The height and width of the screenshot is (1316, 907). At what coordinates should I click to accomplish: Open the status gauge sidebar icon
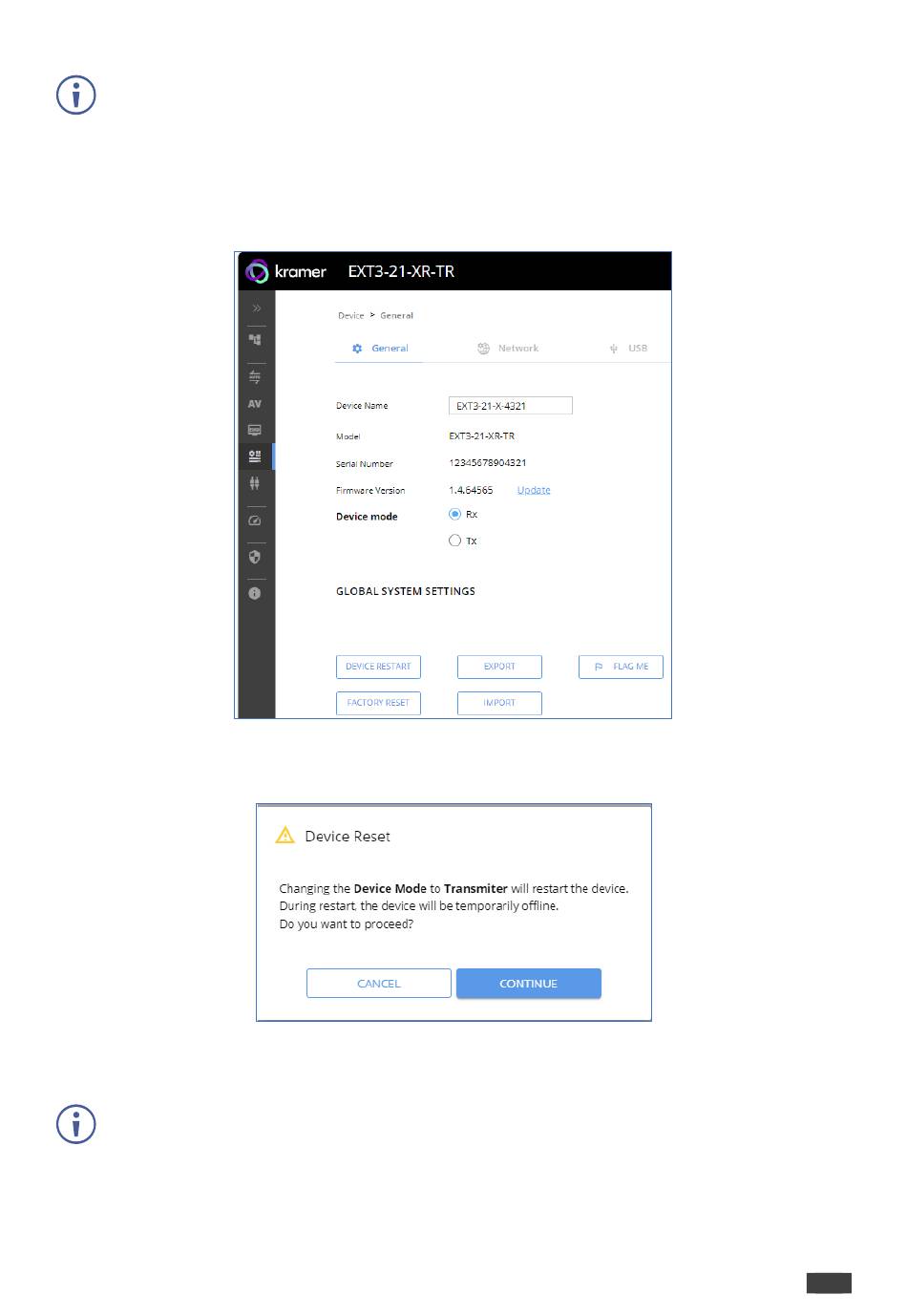[x=255, y=520]
